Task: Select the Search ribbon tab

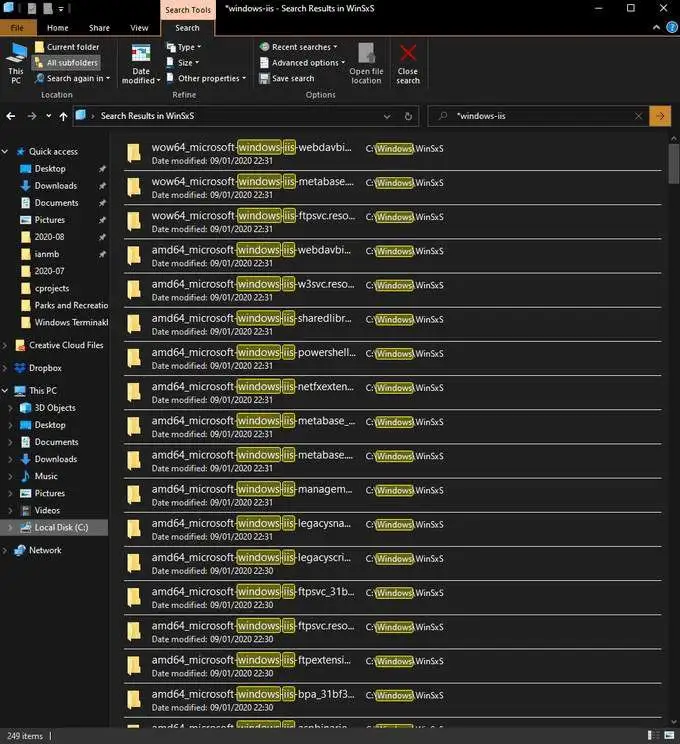Action: (187, 28)
